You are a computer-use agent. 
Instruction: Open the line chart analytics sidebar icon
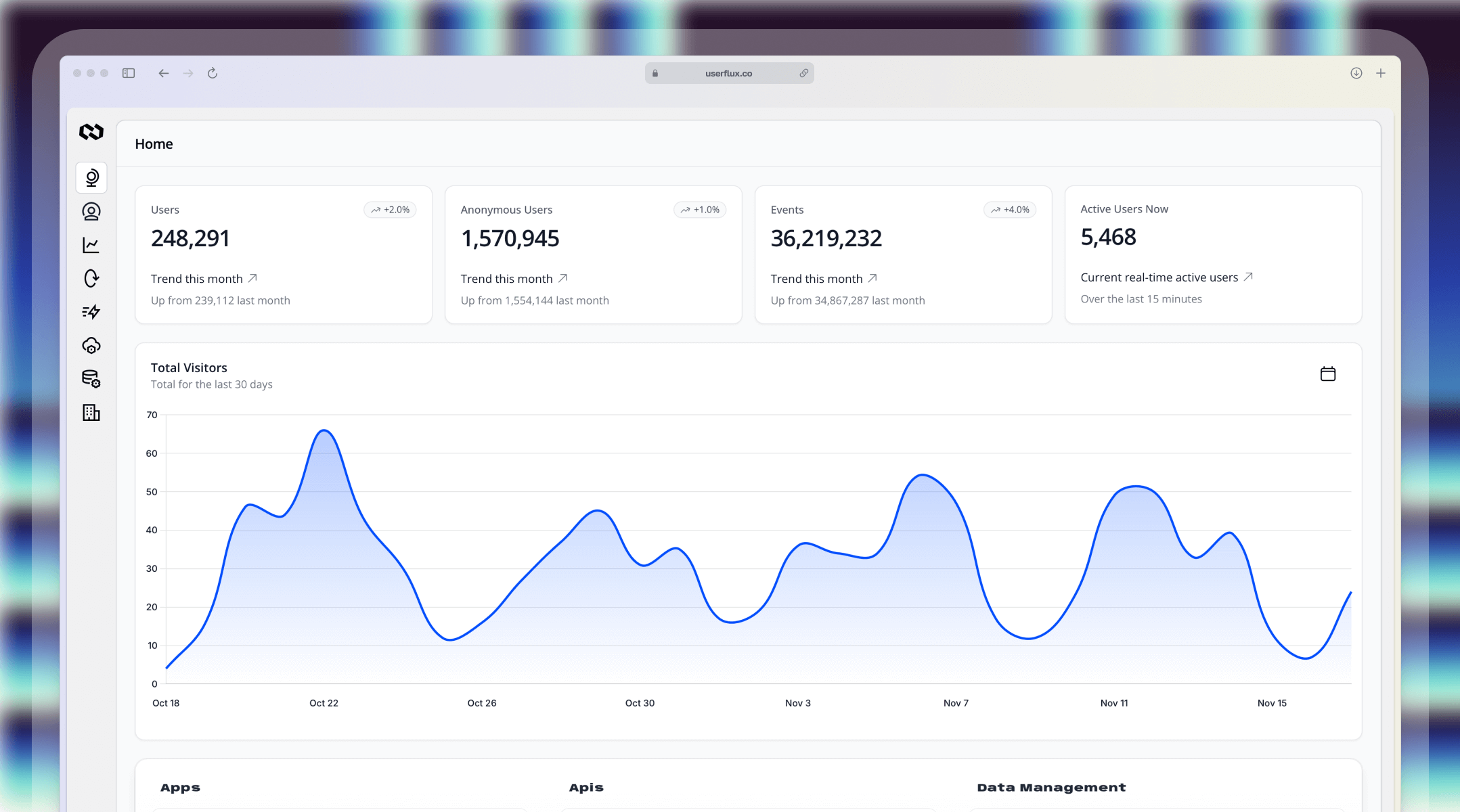click(91, 245)
